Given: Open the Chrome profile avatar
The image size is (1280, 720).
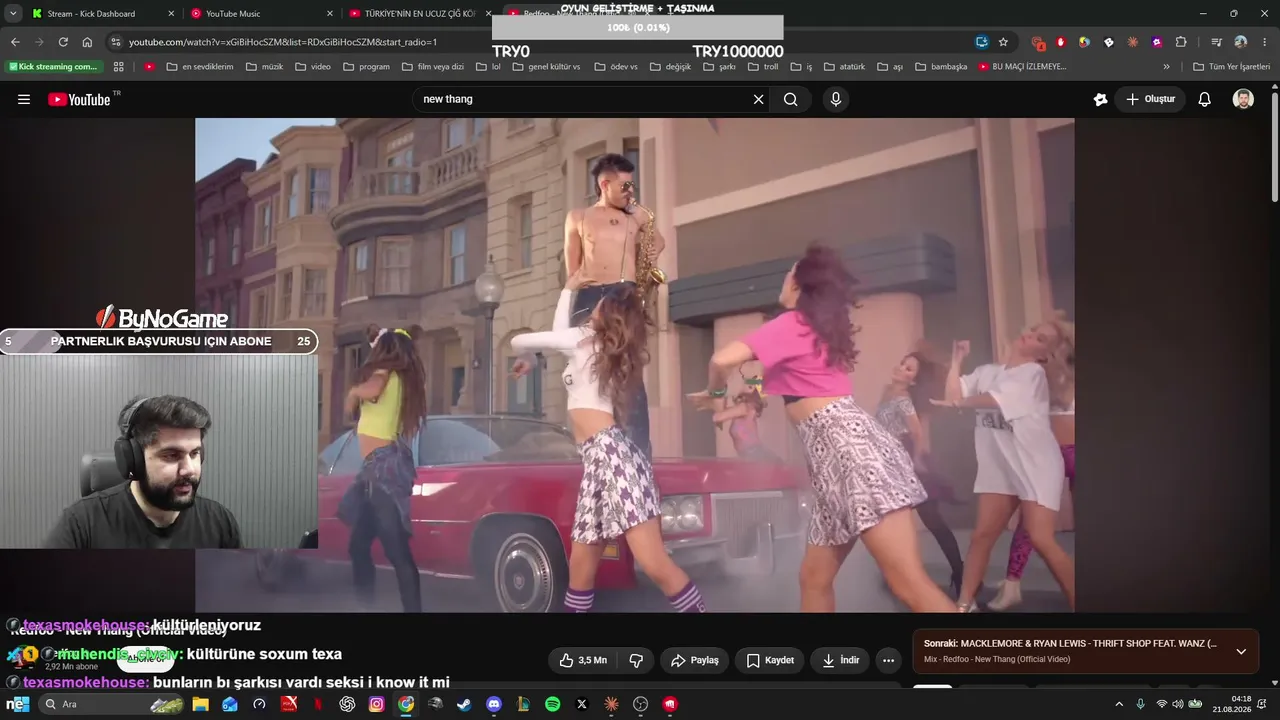Looking at the screenshot, I should 1240,42.
